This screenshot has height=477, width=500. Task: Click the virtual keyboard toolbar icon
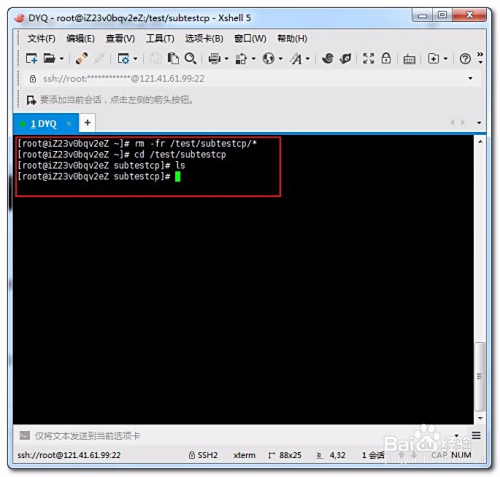pos(409,59)
